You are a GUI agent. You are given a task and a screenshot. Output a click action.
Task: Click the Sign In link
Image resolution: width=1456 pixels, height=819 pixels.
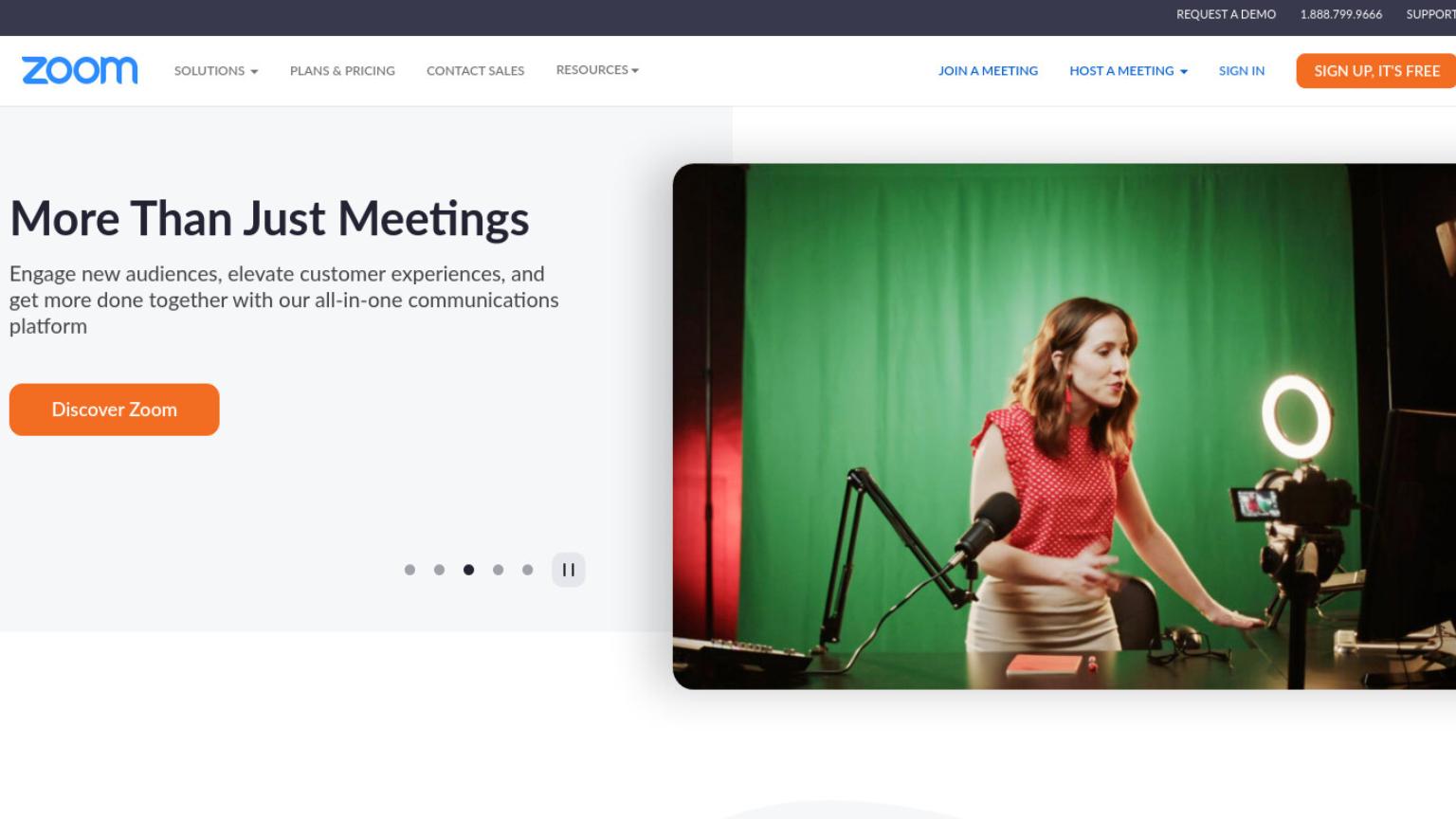tap(1242, 71)
